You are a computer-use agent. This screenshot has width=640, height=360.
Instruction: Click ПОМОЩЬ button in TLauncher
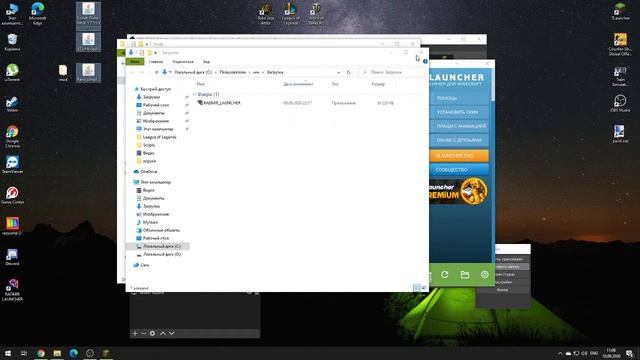pyautogui.click(x=459, y=98)
